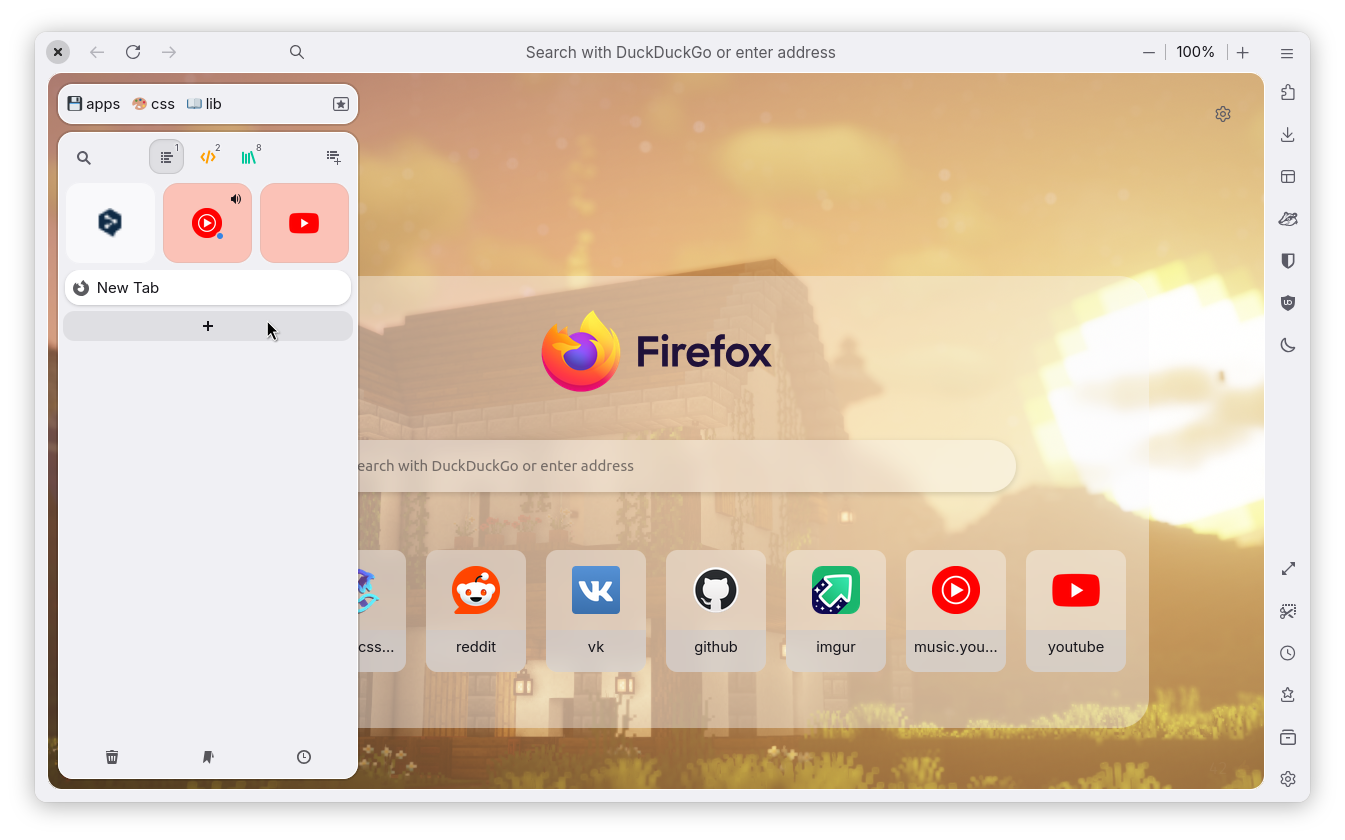
Task: Open the imgur shortcut tile
Action: (x=836, y=611)
